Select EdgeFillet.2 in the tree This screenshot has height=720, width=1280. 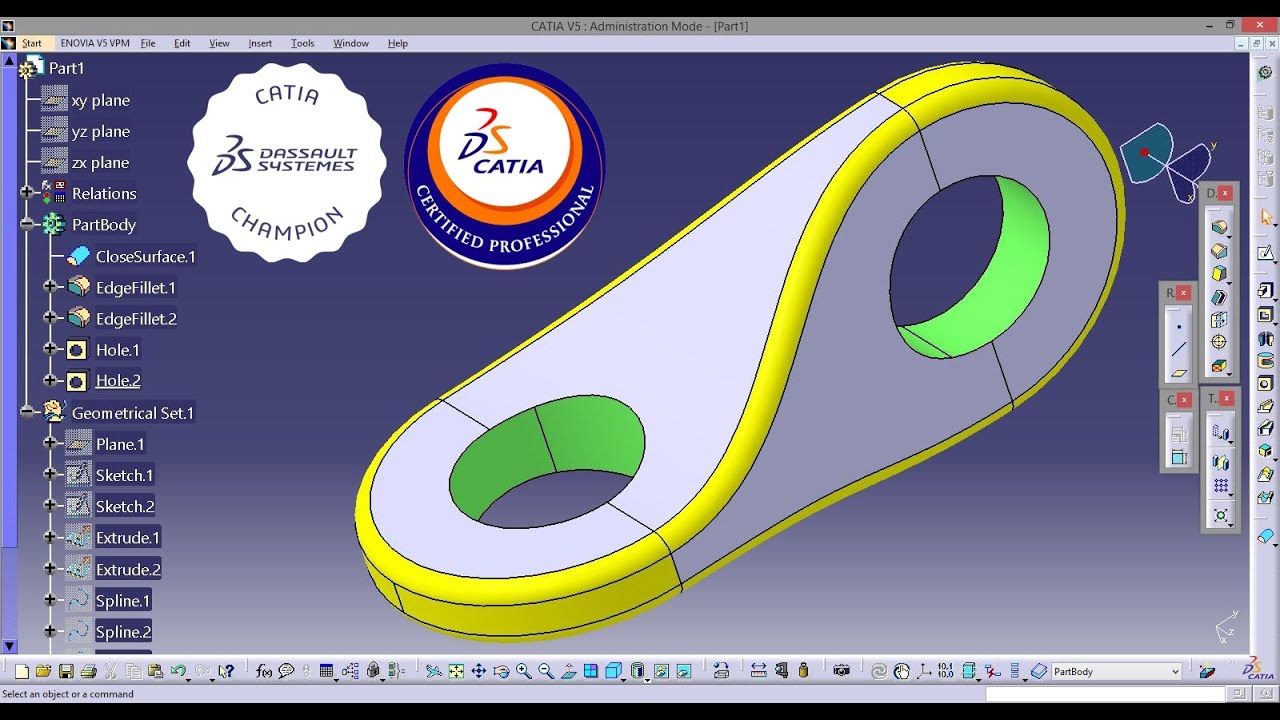pyautogui.click(x=136, y=318)
